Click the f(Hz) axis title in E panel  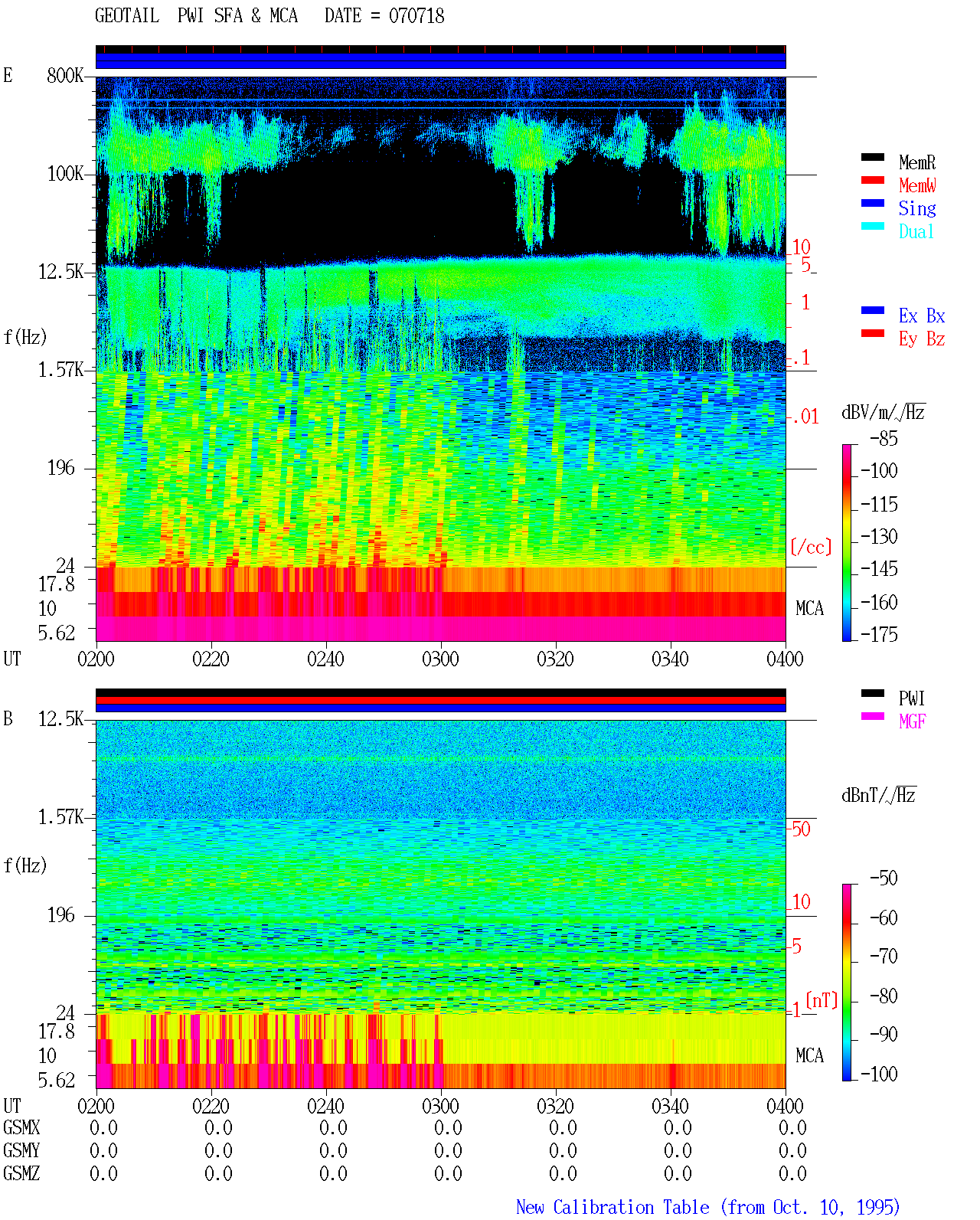[x=25, y=337]
